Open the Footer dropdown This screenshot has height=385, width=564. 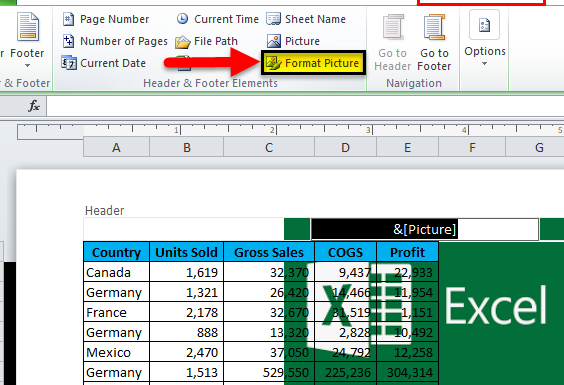tap(27, 40)
